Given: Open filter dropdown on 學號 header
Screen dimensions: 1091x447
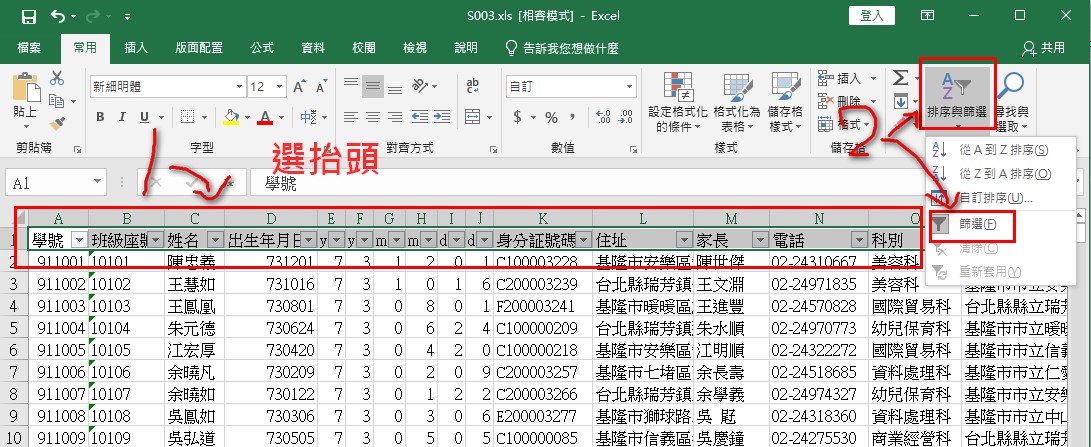Looking at the screenshot, I should pos(80,241).
